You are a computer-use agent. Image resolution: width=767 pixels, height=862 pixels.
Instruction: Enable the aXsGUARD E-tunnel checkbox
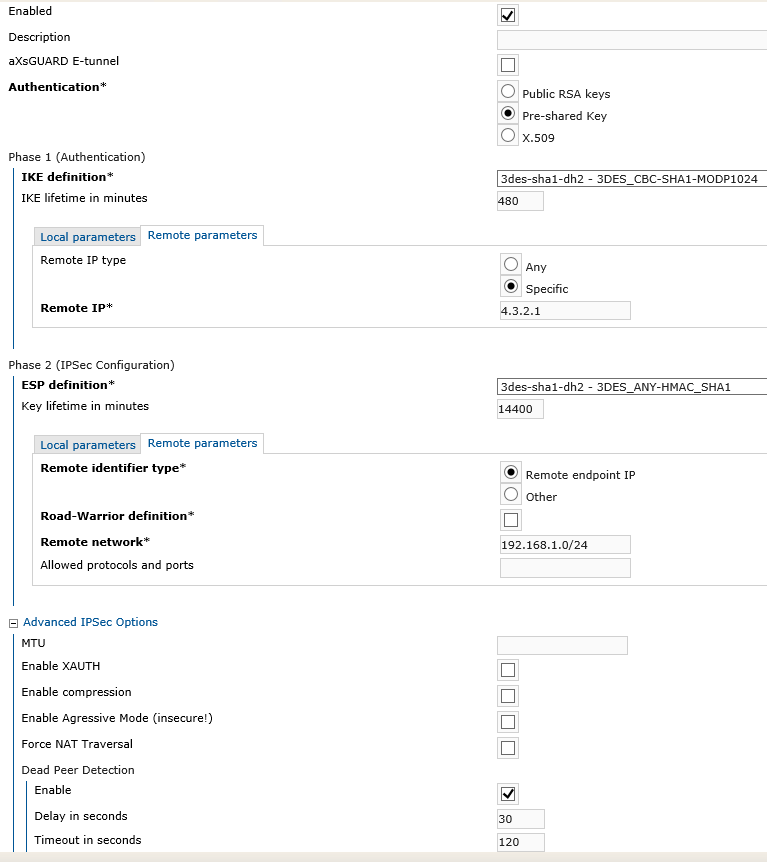(507, 65)
